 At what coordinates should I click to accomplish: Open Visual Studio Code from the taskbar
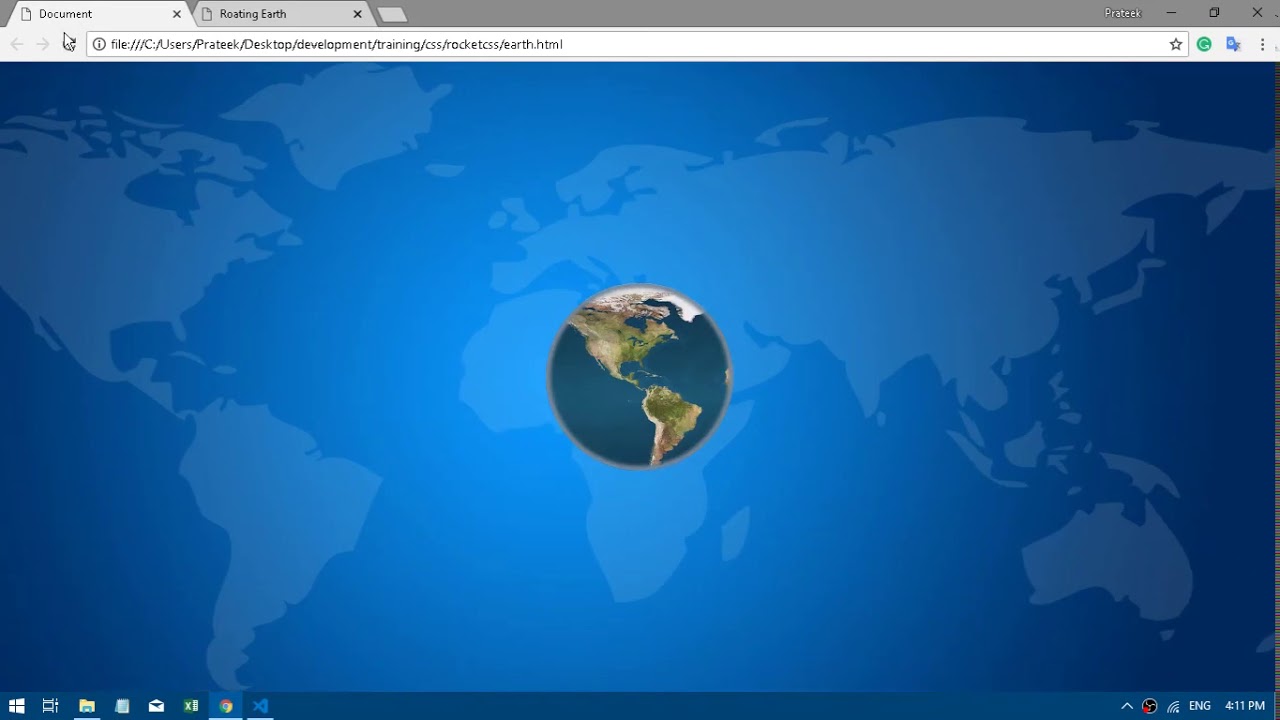(261, 706)
